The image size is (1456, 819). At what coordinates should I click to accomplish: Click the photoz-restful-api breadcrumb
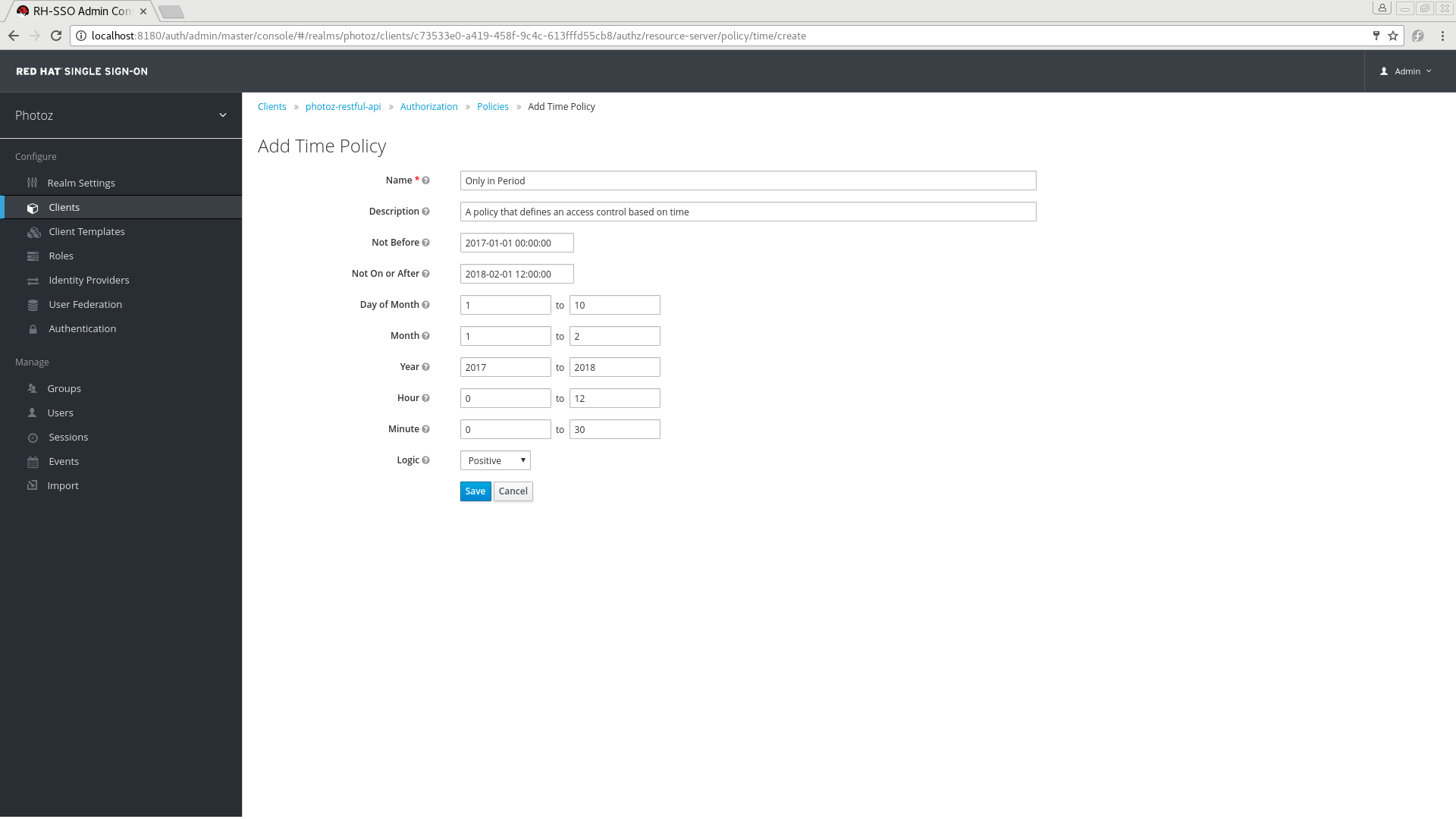[343, 106]
